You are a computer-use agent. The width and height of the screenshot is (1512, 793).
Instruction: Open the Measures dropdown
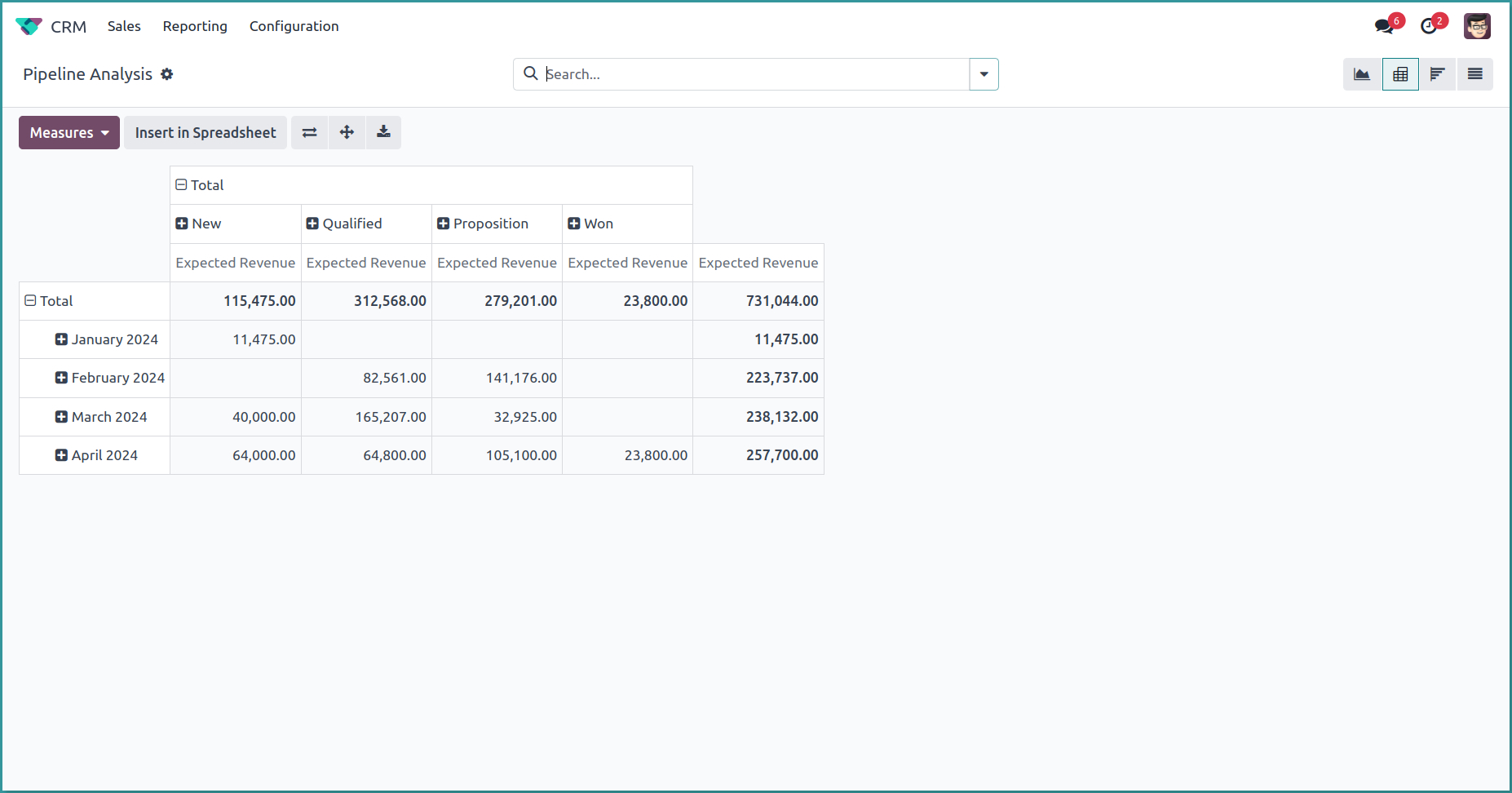click(69, 132)
